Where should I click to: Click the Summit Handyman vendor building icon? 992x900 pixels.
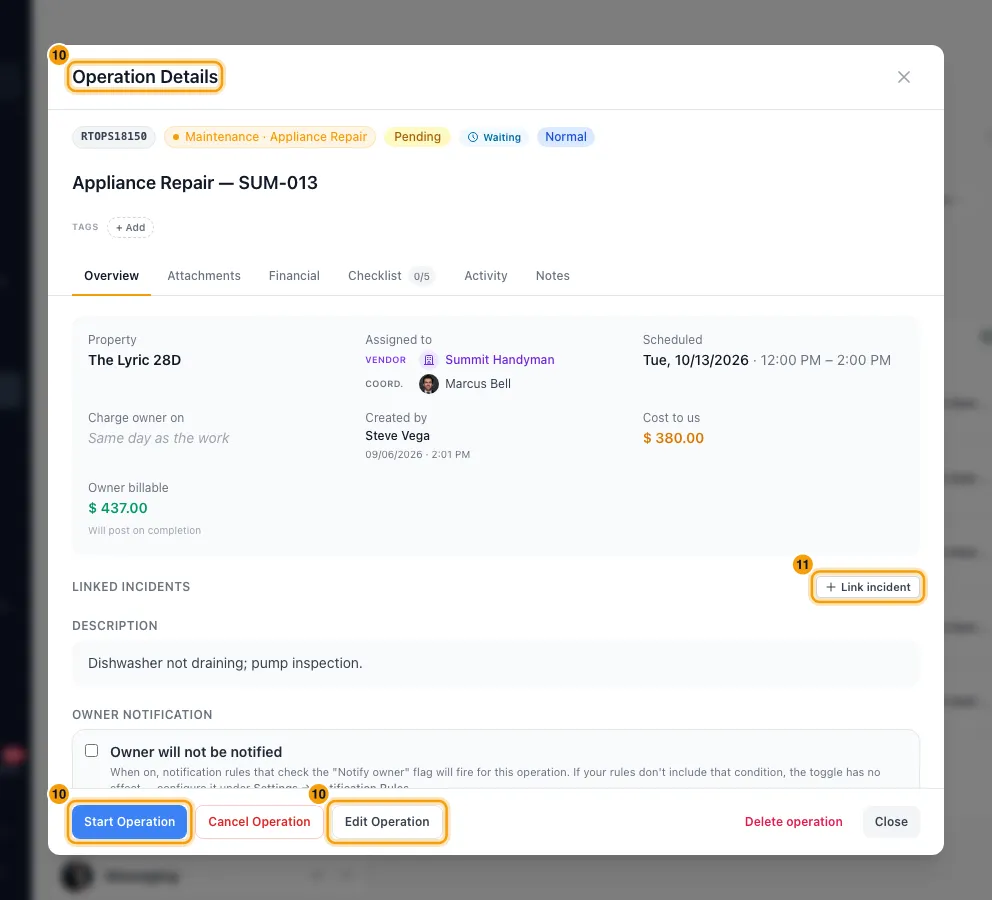click(x=429, y=360)
